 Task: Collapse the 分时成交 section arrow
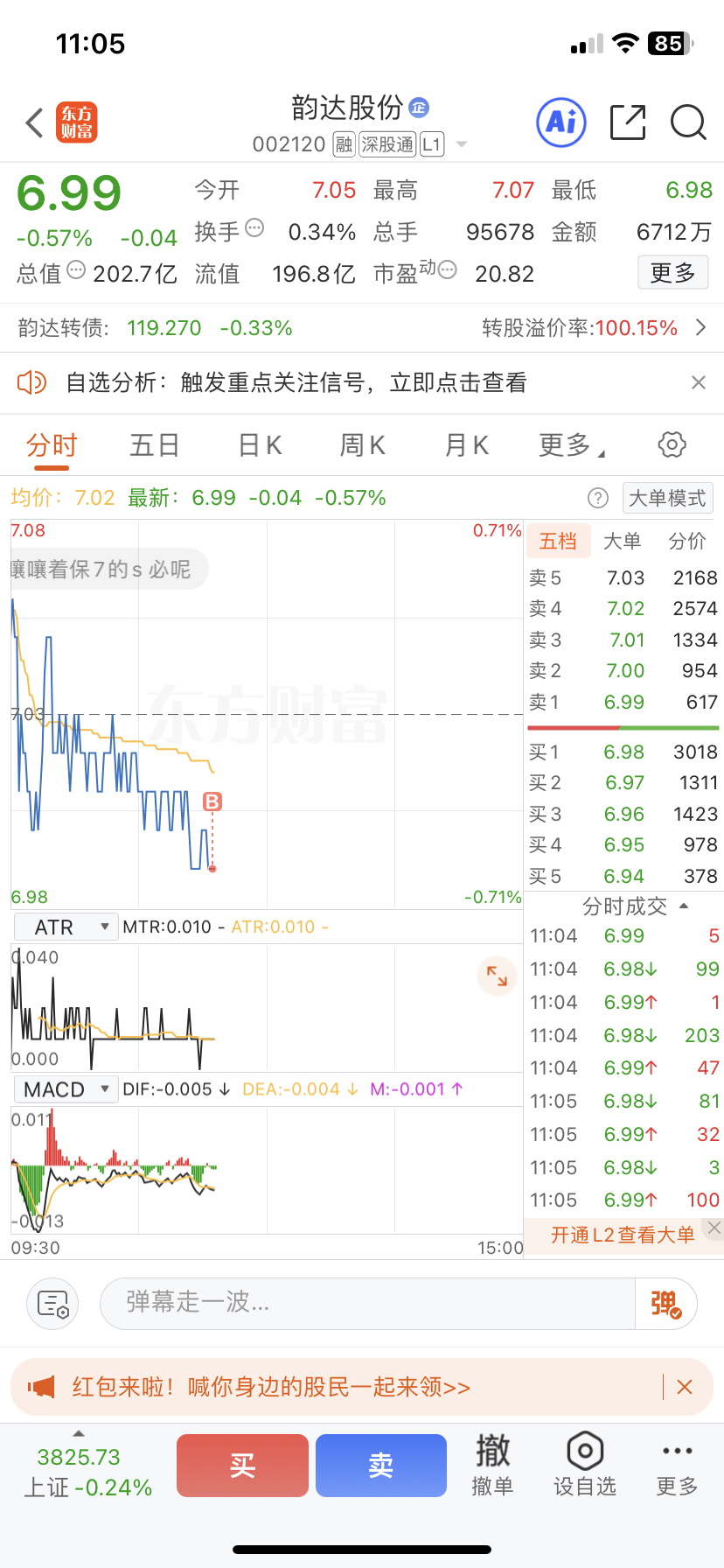pos(684,906)
